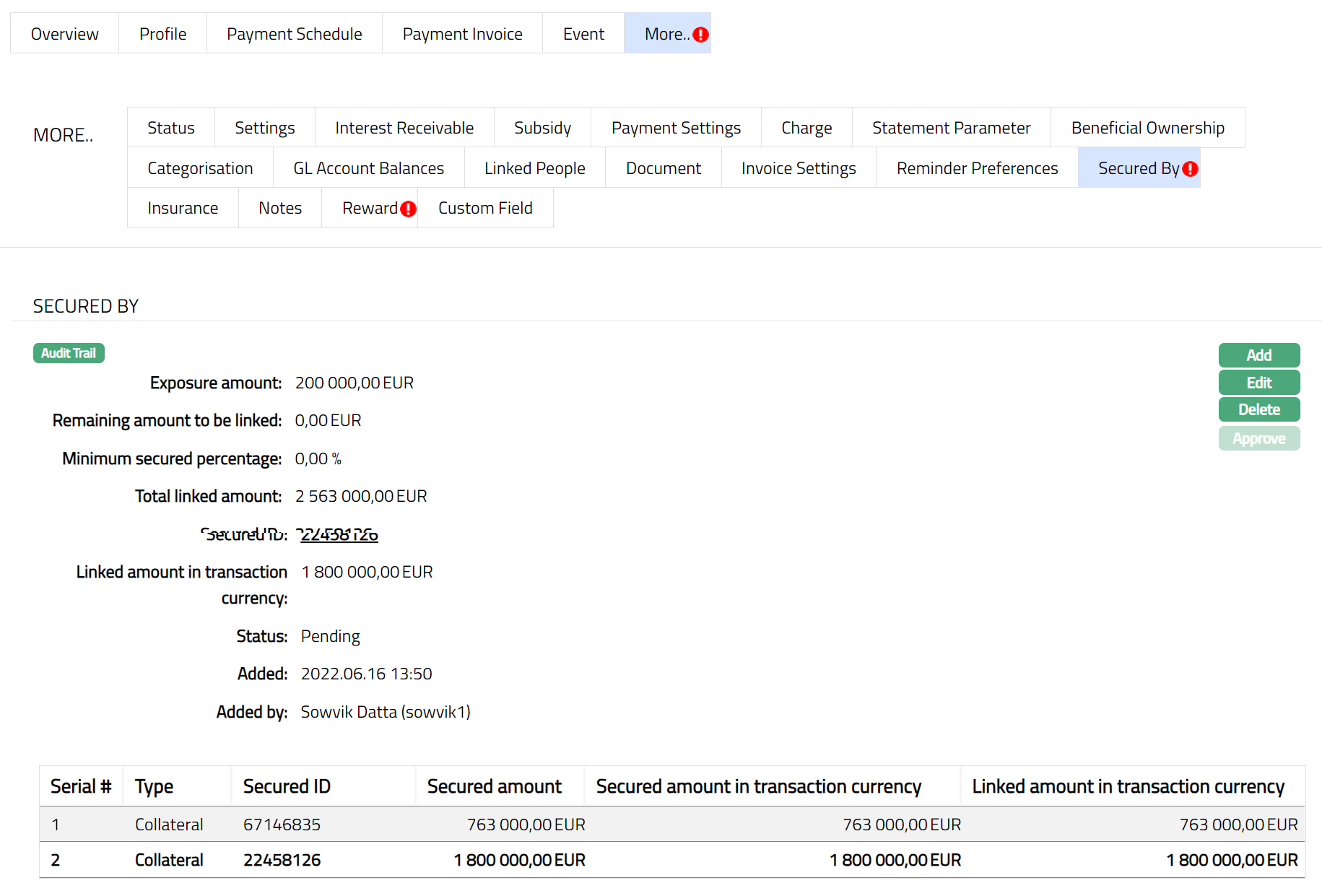Viewport: 1322px width, 896px height.
Task: Show the Beneficial Ownership tab
Action: (1147, 128)
